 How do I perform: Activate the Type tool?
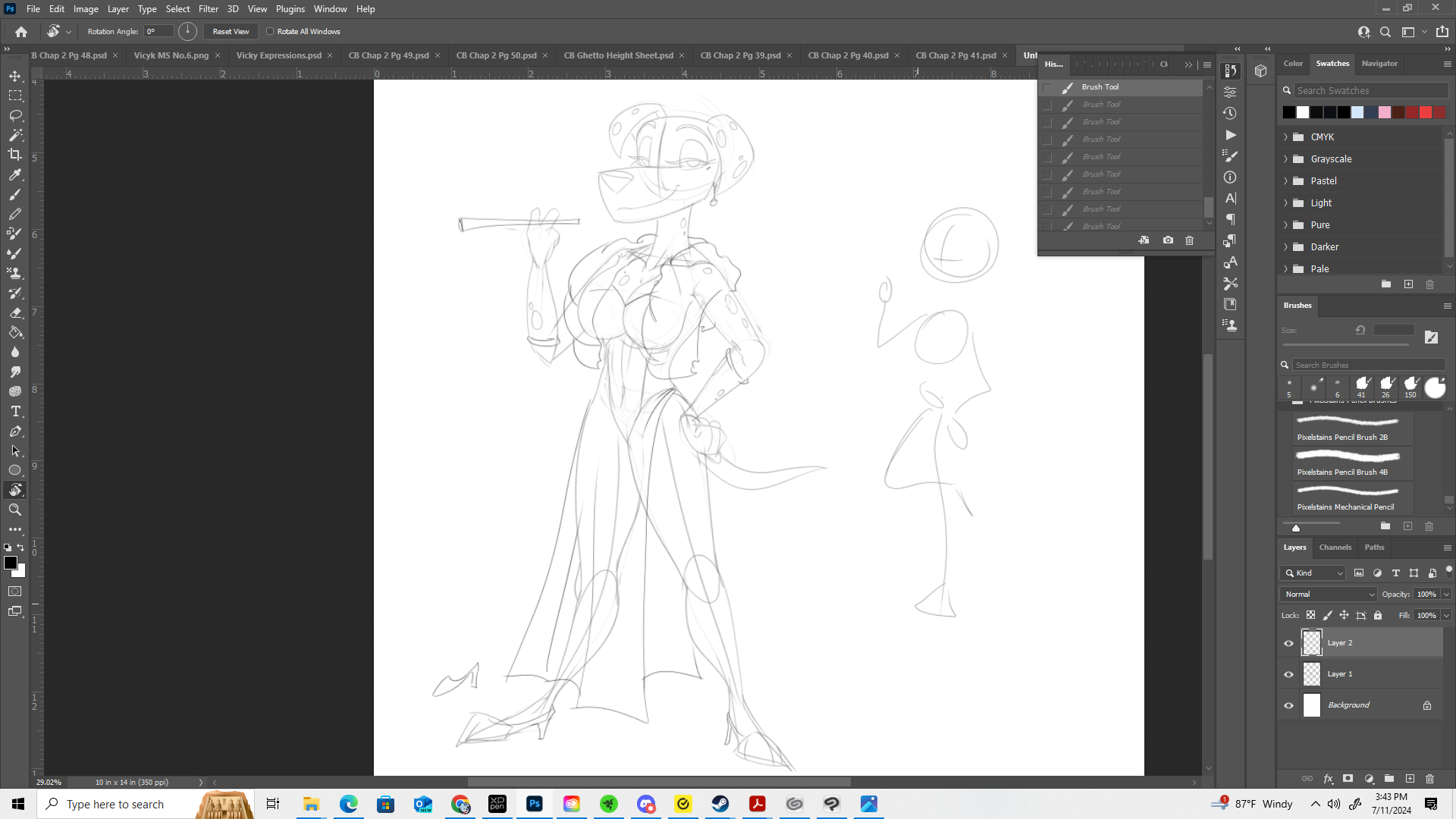[15, 411]
